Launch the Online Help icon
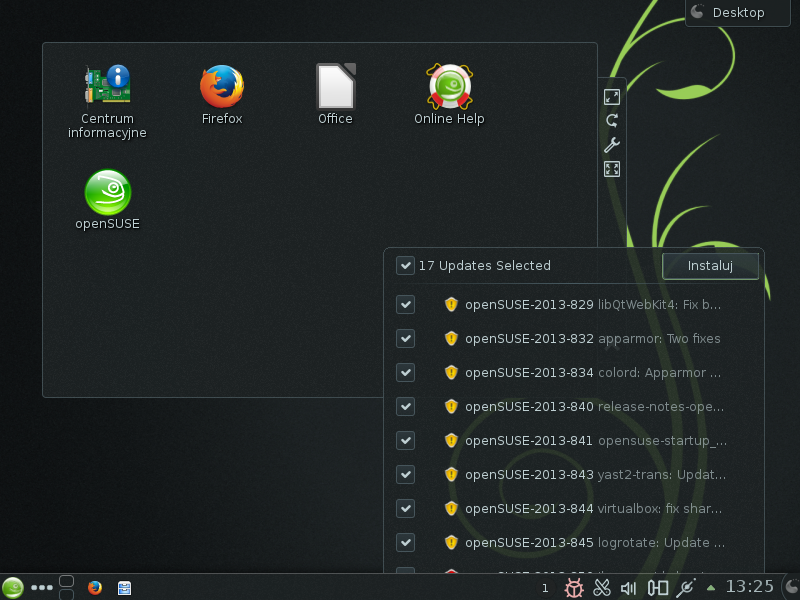The width and height of the screenshot is (800, 600). [449, 88]
